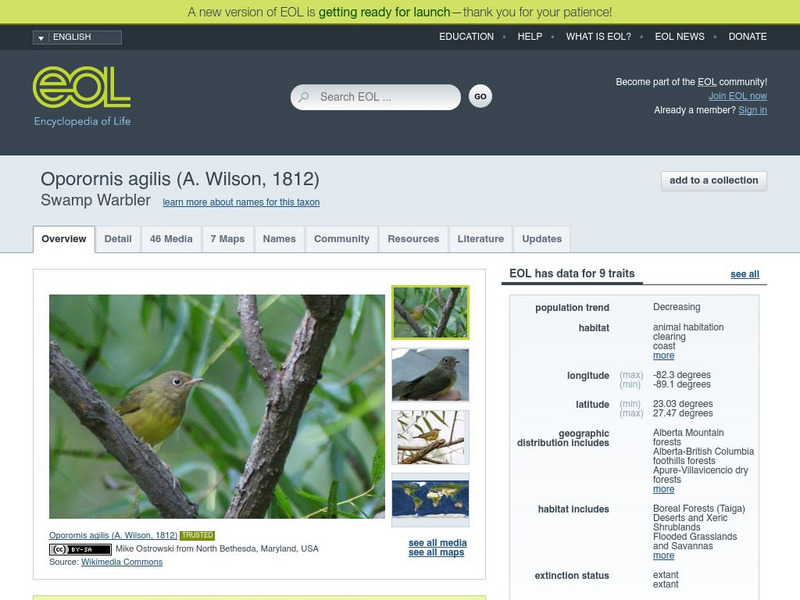Click see all traits link
Screen dimensions: 800x600
tap(744, 274)
